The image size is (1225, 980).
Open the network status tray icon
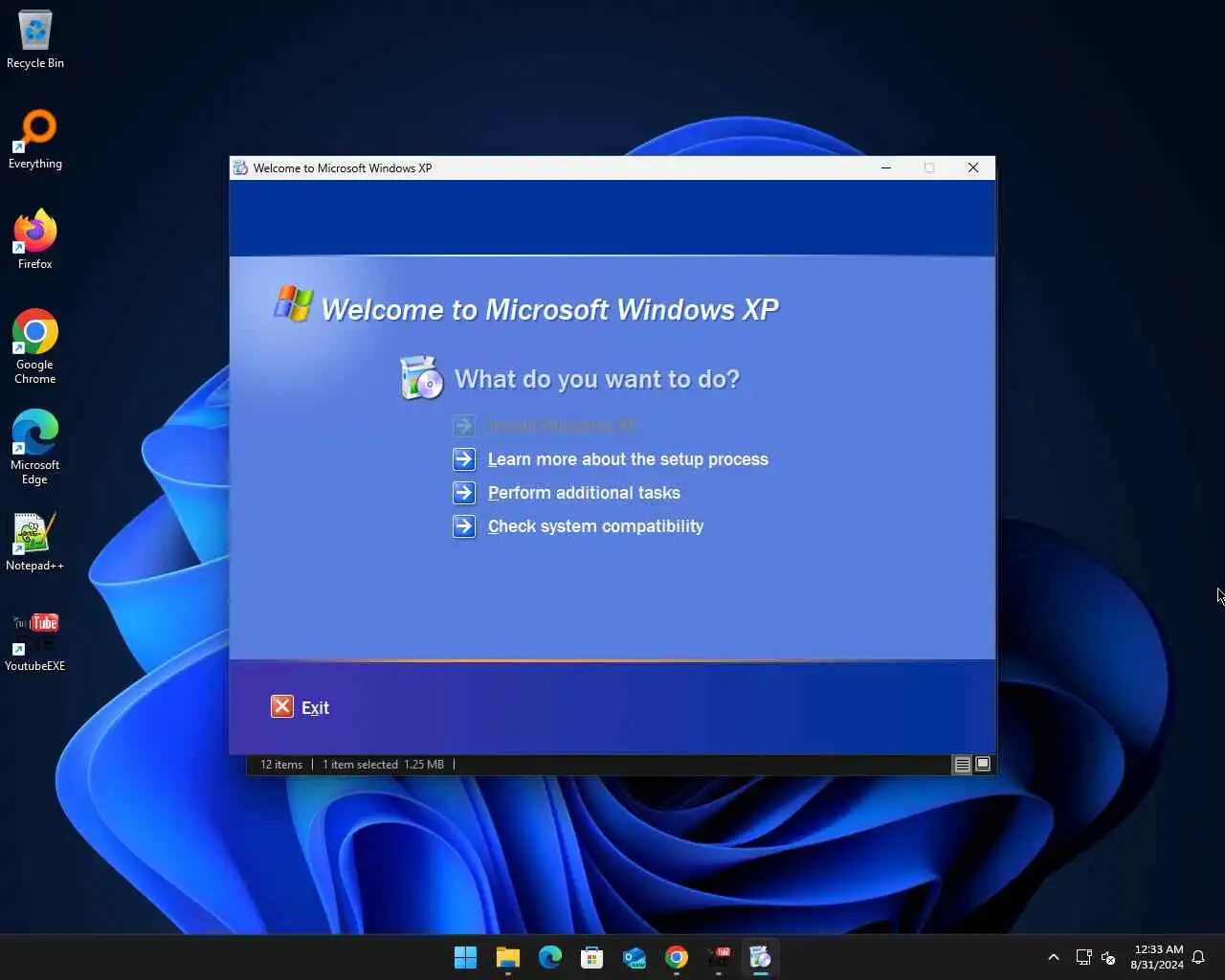point(1083,957)
